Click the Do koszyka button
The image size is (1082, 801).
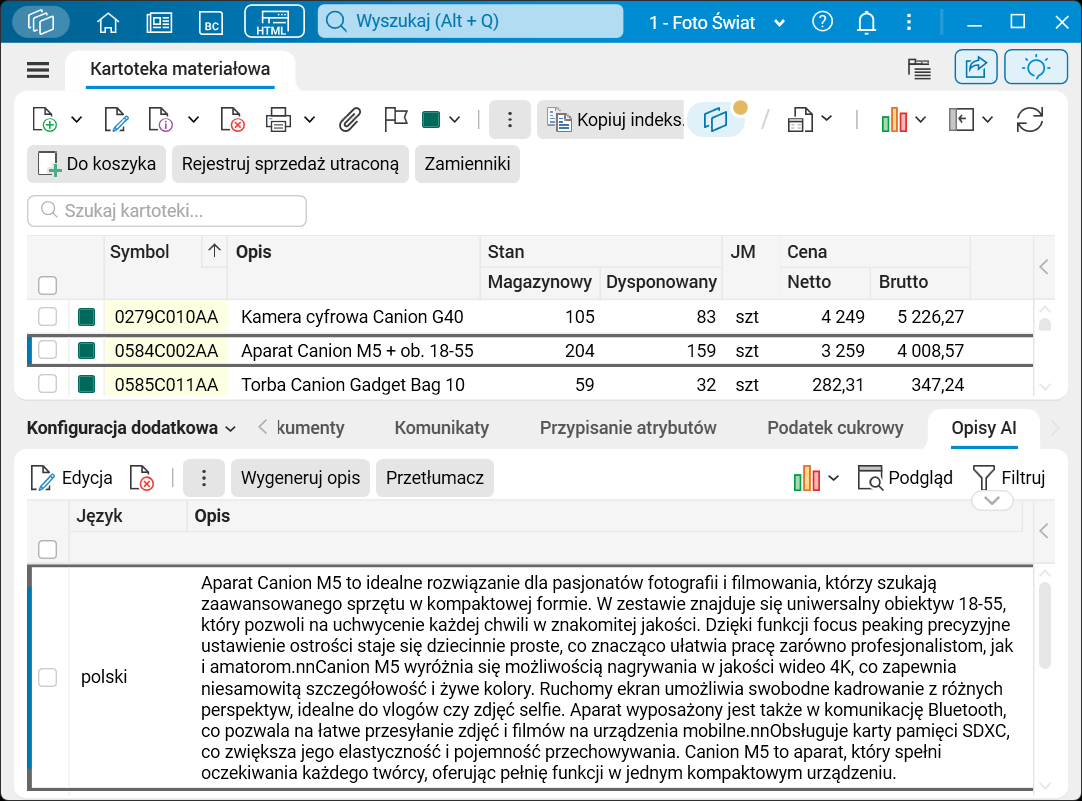coord(95,163)
